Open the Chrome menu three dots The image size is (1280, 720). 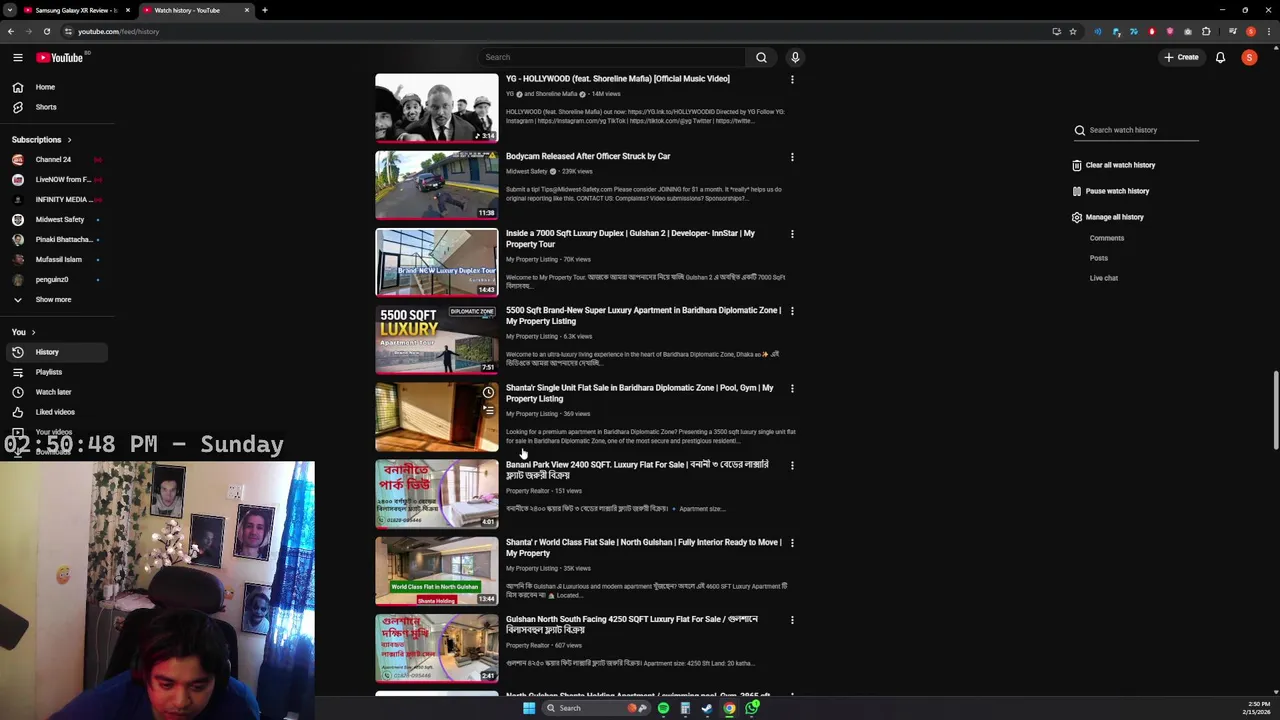[x=1270, y=32]
